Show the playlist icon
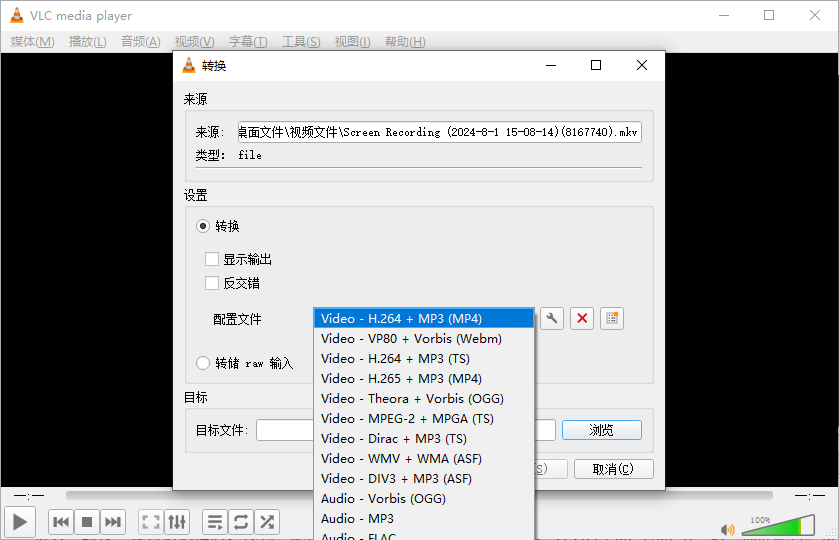 tap(215, 522)
